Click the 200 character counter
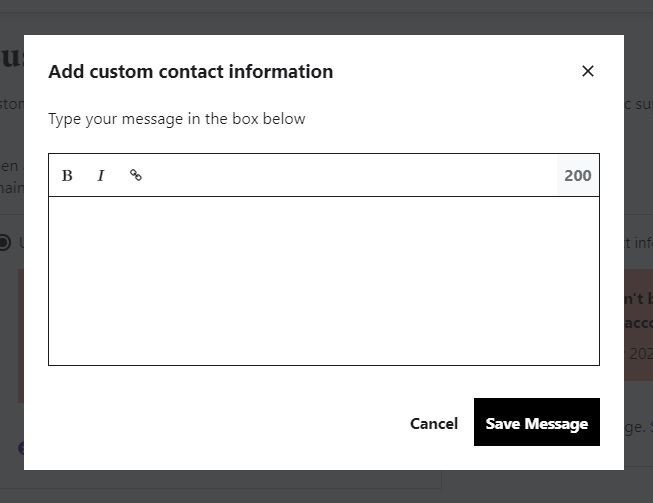653x503 pixels. point(577,176)
